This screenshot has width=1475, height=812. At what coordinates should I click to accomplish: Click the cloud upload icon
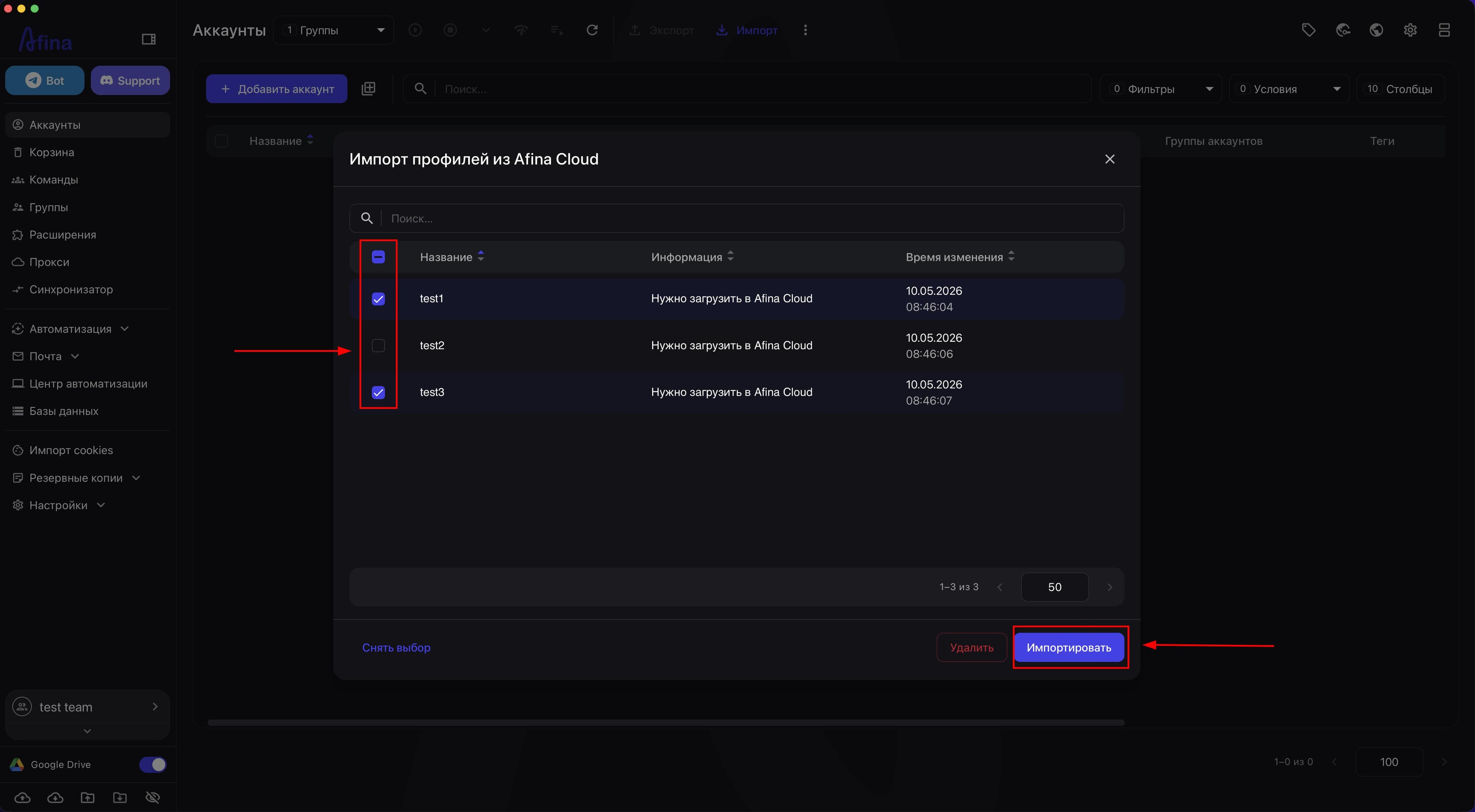(22, 797)
